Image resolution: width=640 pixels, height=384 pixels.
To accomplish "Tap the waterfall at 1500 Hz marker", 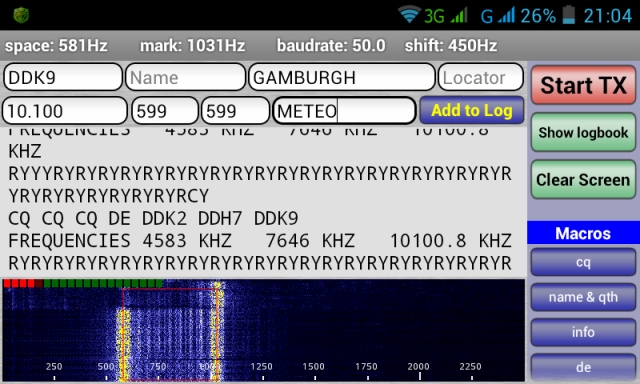I will pos(313,366).
